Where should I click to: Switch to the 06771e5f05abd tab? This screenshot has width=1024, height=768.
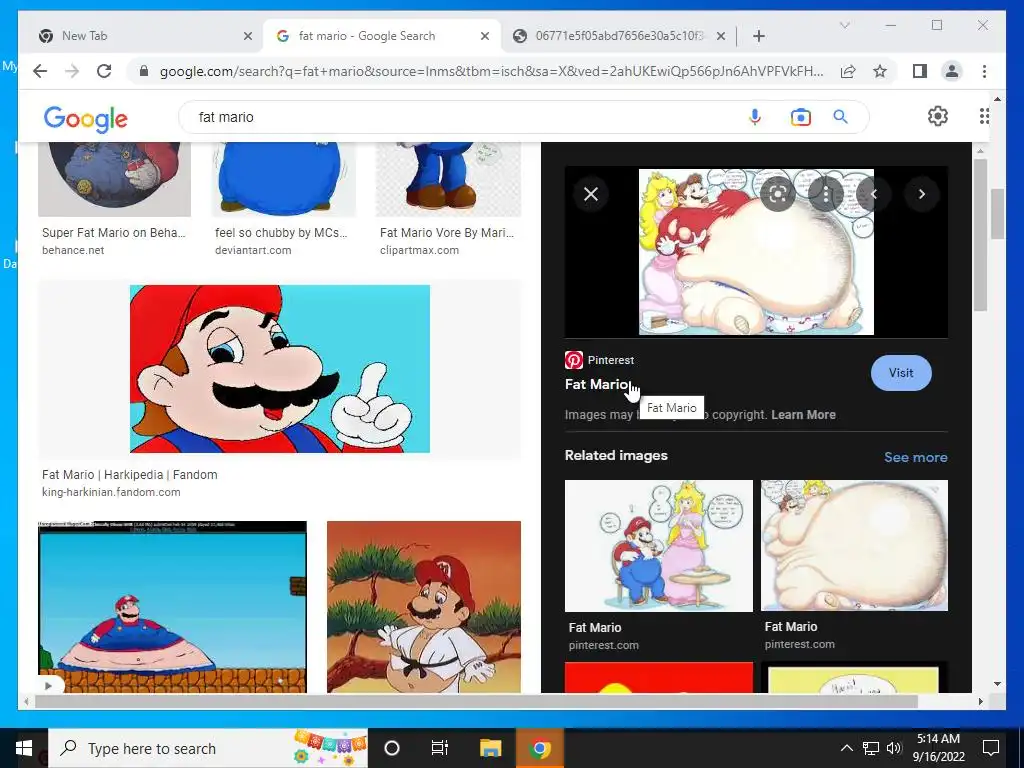617,36
